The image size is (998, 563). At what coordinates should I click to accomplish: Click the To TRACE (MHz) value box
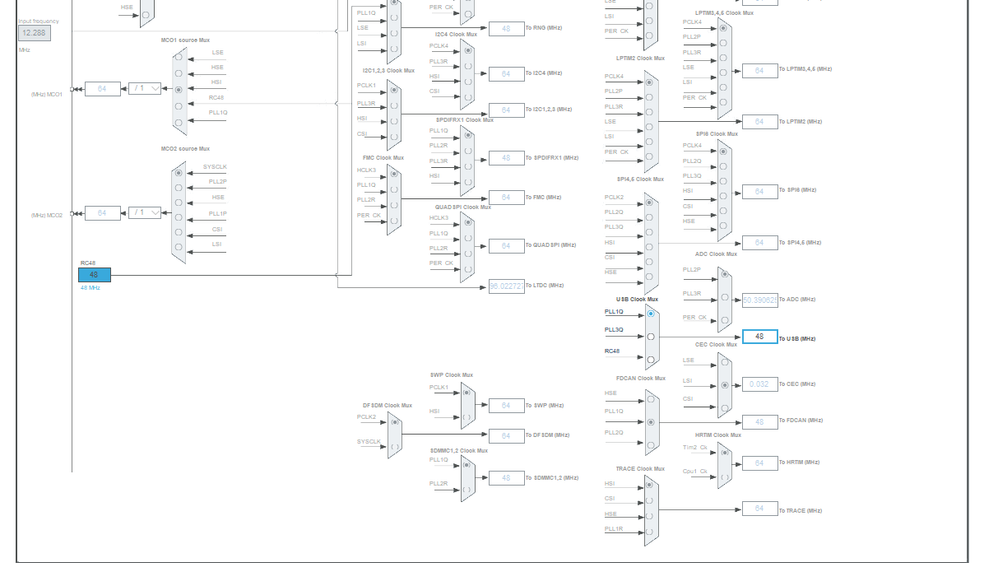[759, 509]
